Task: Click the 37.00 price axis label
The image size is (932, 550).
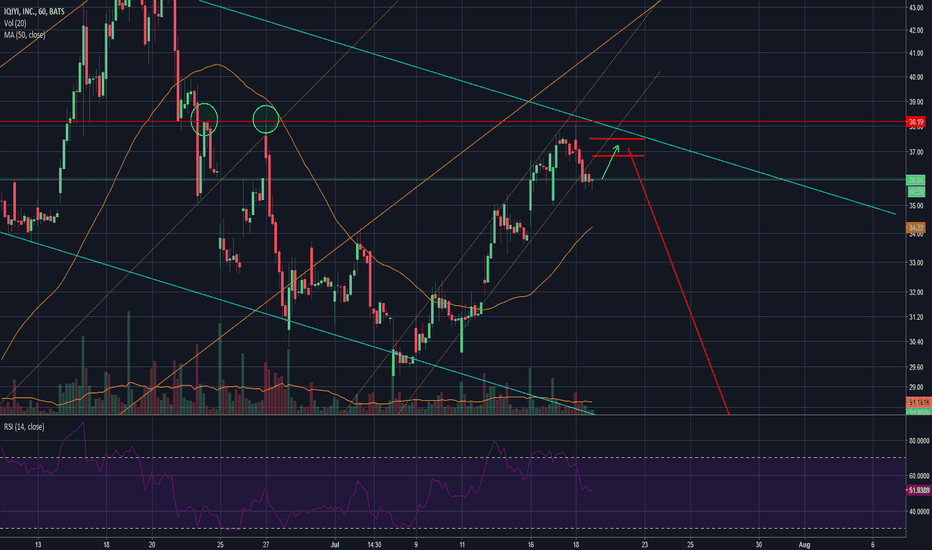Action: pos(915,153)
